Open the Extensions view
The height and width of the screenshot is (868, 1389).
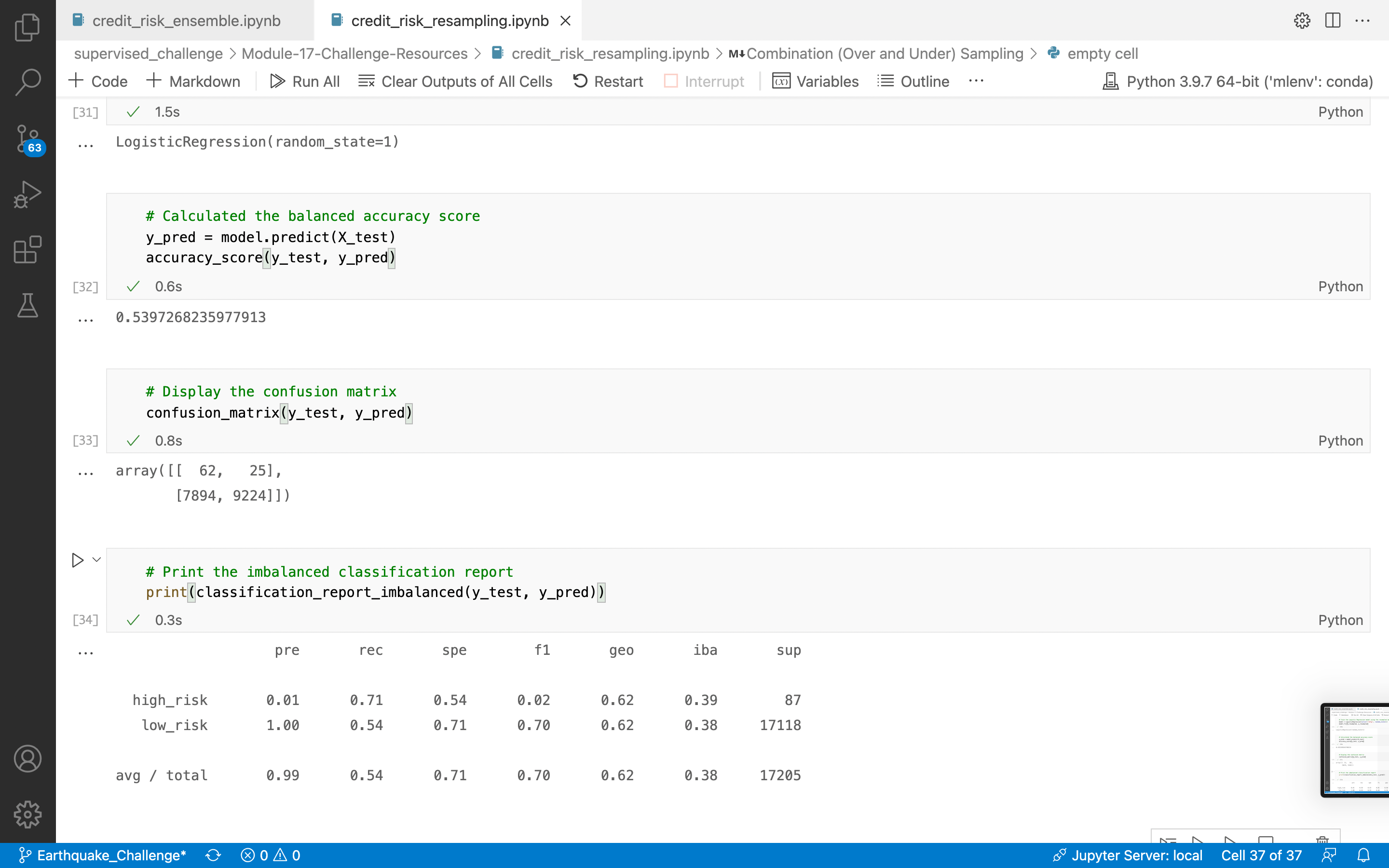tap(27, 250)
